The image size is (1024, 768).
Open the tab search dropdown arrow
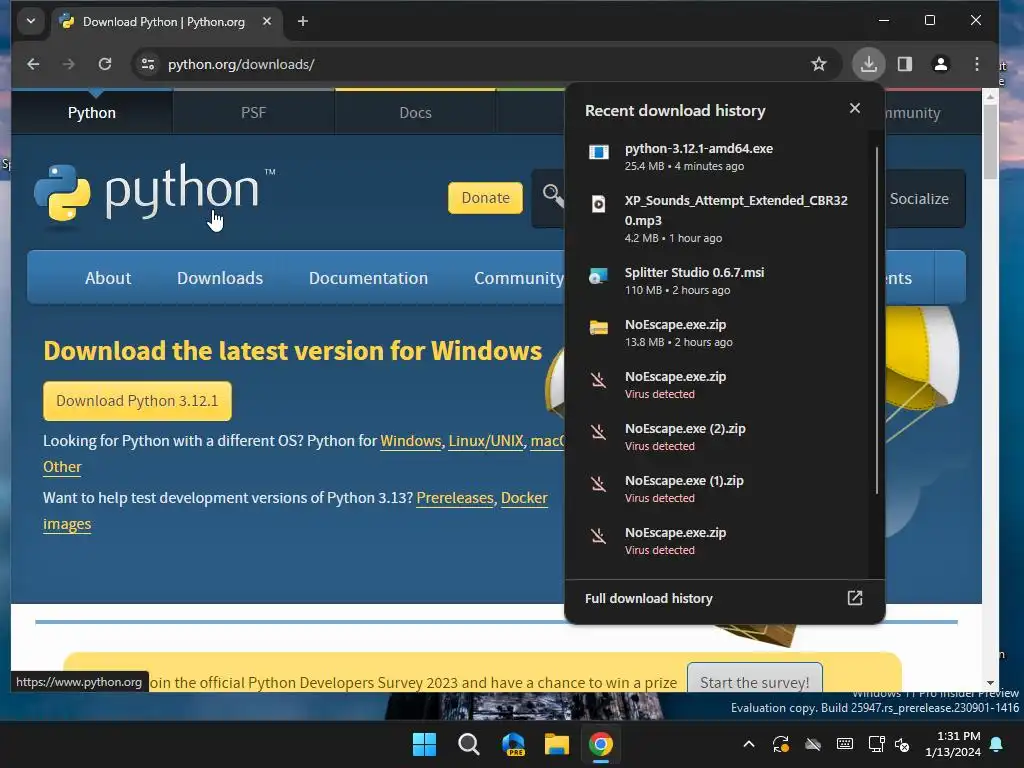click(31, 22)
